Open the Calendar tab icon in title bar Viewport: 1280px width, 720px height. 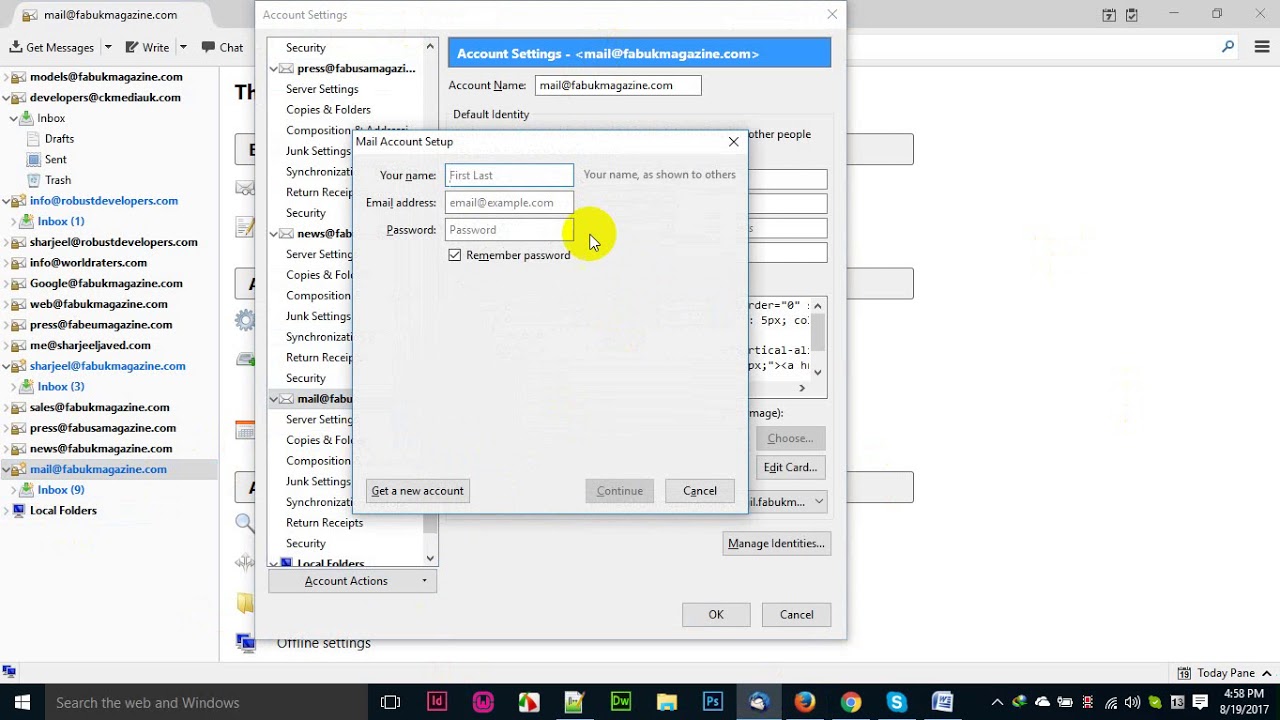[x=1109, y=15]
